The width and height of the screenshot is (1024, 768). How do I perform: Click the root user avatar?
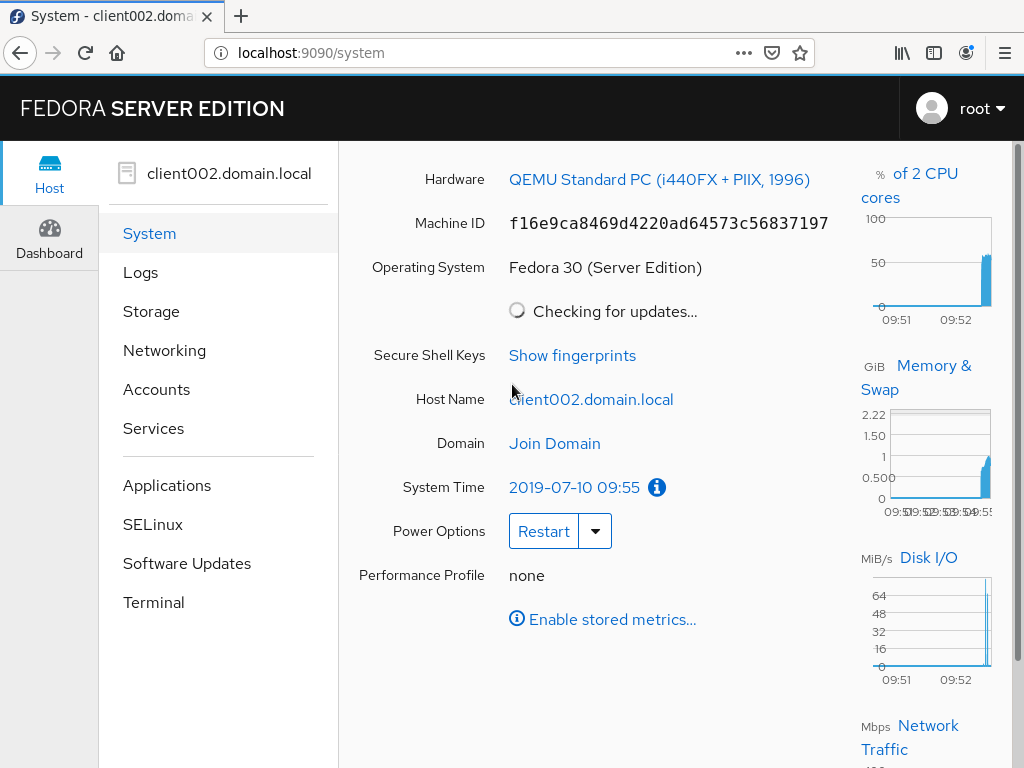pyautogui.click(x=932, y=108)
